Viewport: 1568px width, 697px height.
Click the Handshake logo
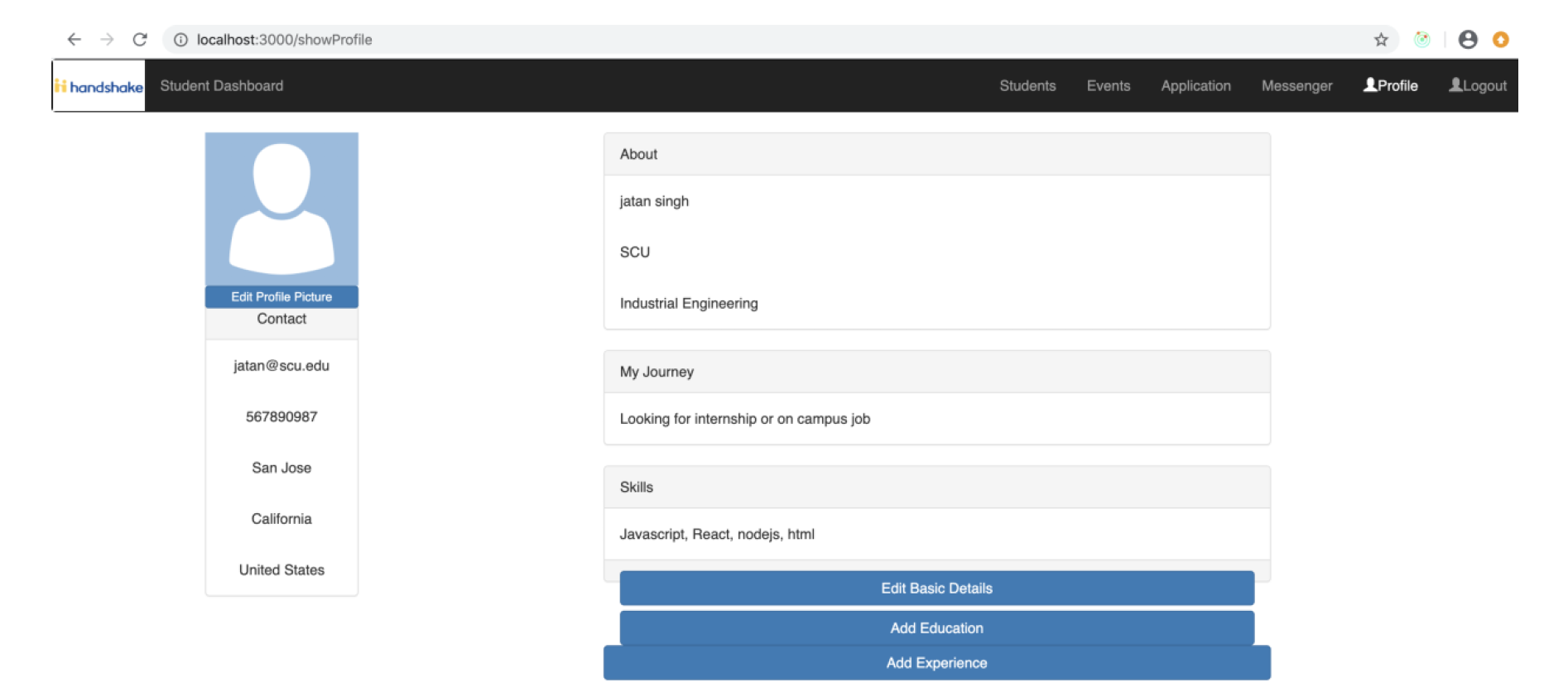(99, 85)
